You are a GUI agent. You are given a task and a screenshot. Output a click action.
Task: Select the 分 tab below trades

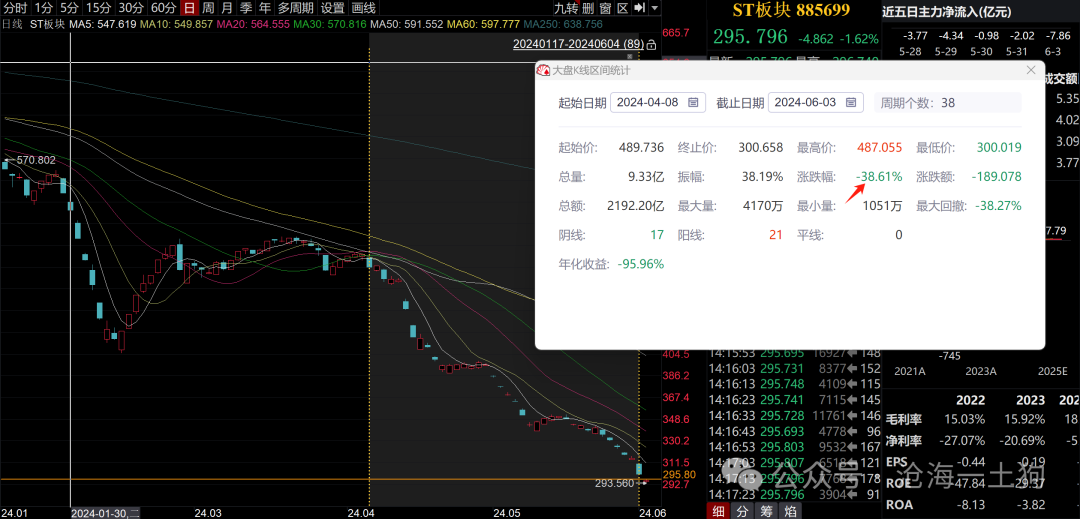[x=741, y=510]
